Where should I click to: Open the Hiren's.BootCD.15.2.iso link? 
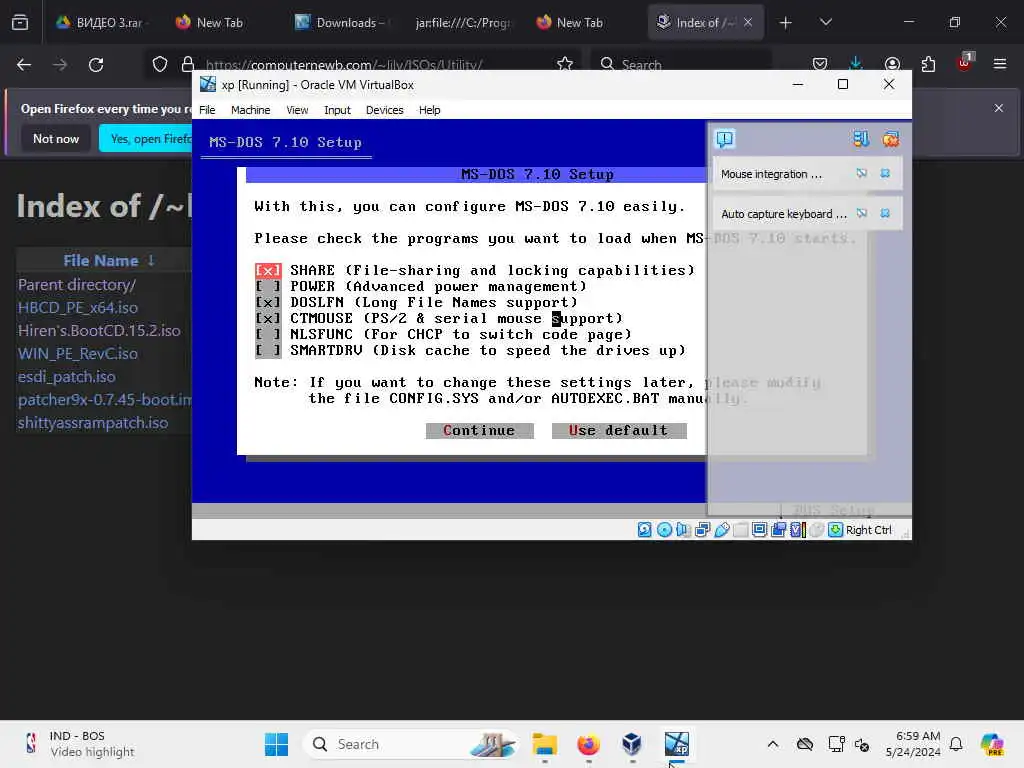click(99, 330)
